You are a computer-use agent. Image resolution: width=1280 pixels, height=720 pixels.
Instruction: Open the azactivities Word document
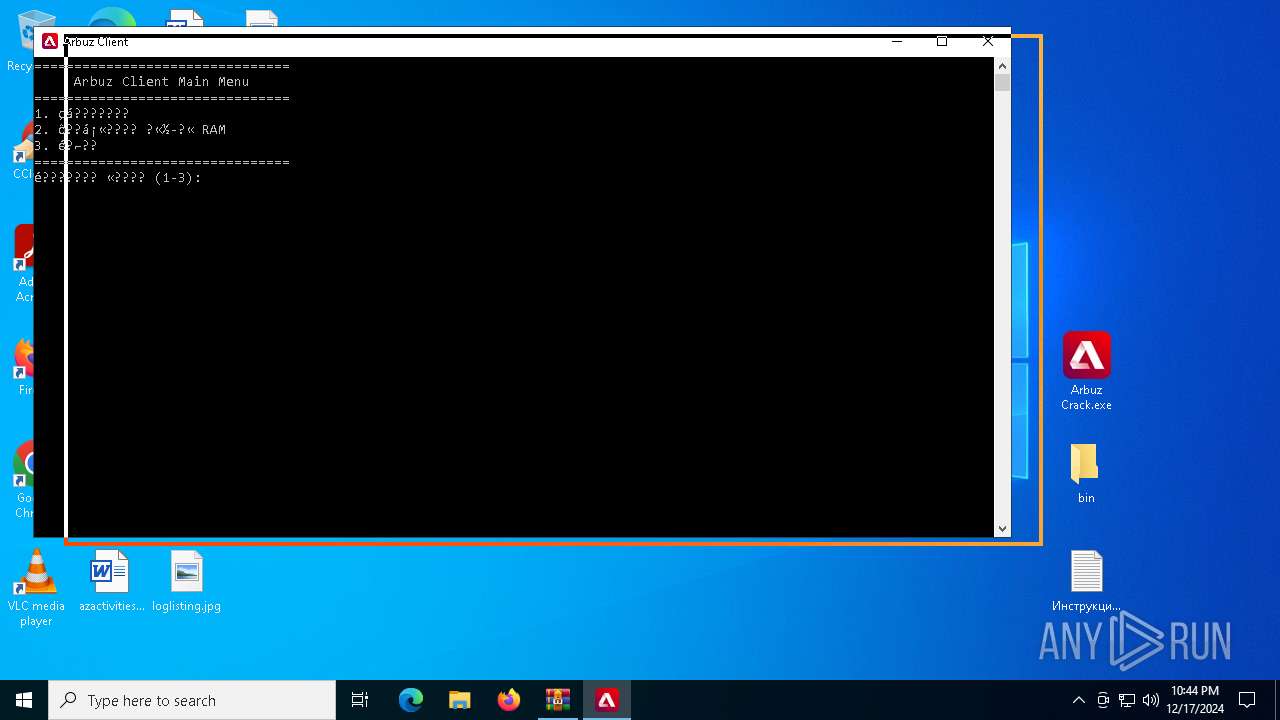click(111, 581)
